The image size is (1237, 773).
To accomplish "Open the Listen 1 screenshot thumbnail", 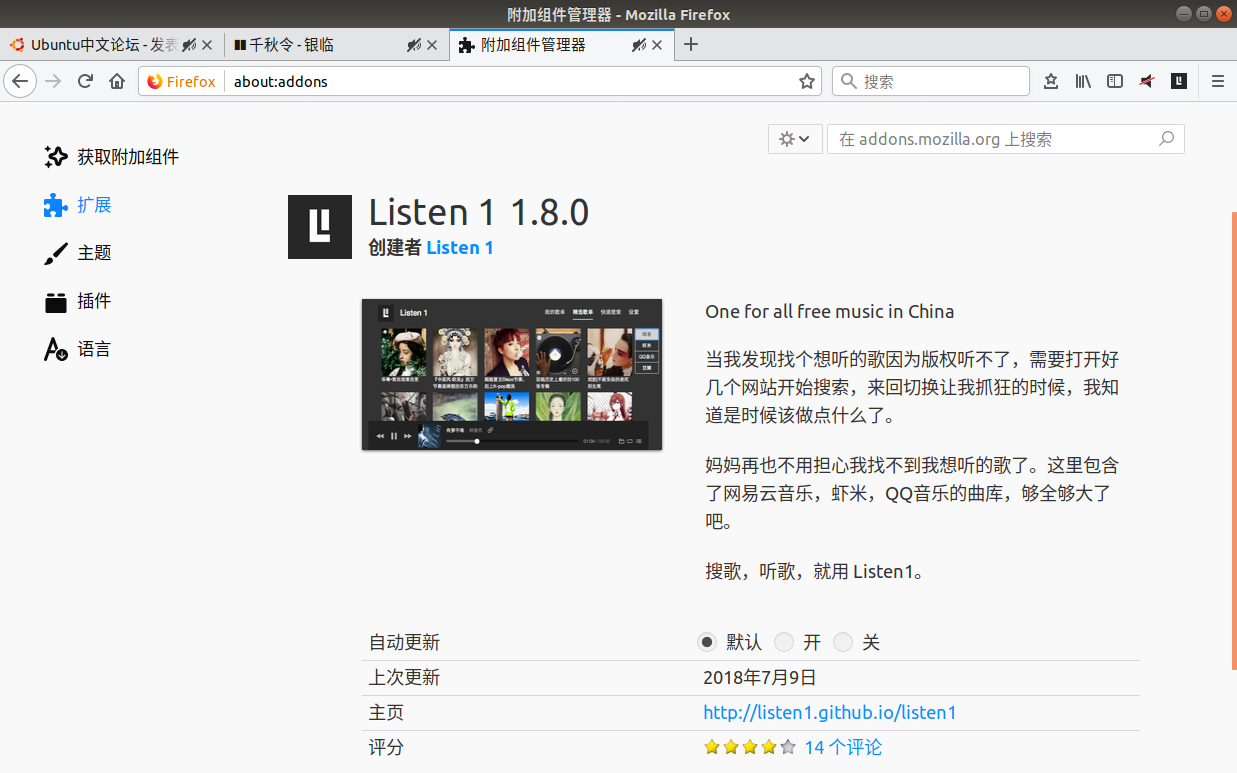I will (512, 374).
